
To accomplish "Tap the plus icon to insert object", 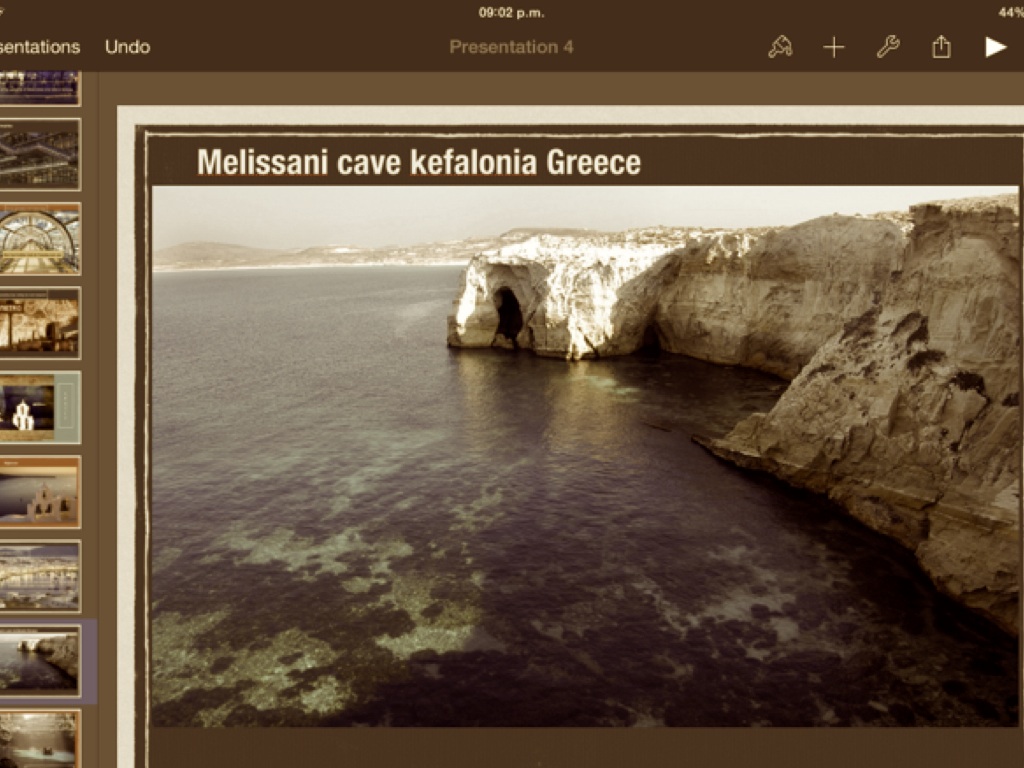I will point(834,47).
